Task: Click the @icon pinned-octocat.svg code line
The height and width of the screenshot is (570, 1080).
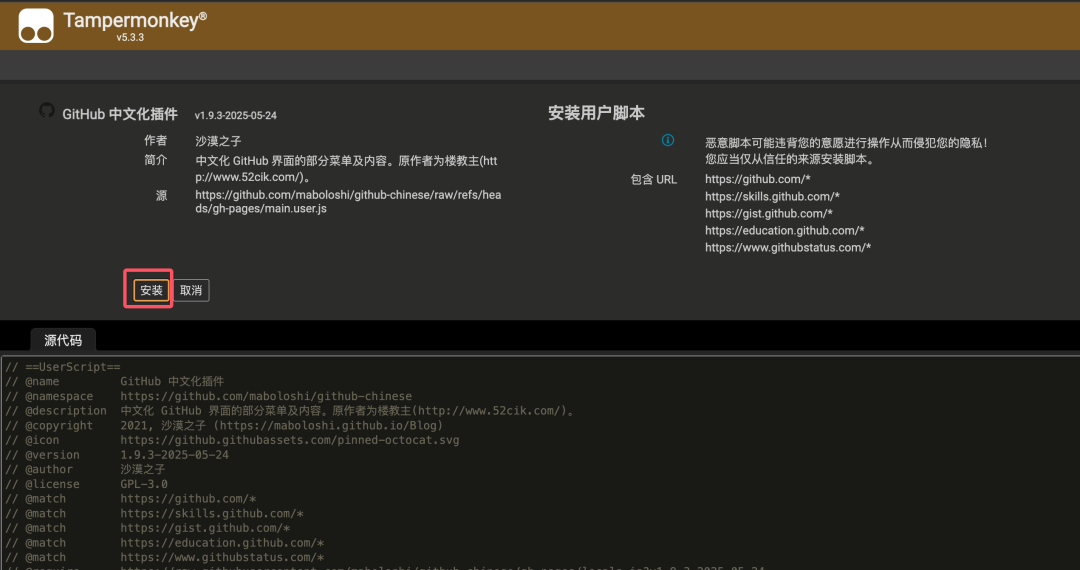Action: pyautogui.click(x=232, y=440)
